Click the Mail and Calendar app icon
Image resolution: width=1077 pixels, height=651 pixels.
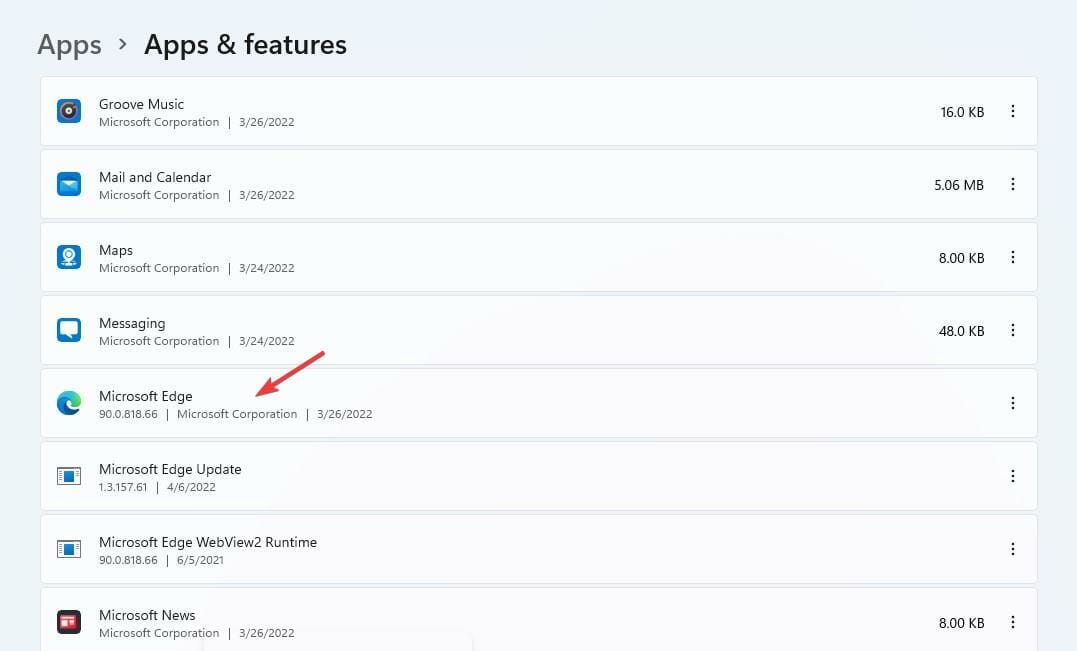tap(69, 184)
